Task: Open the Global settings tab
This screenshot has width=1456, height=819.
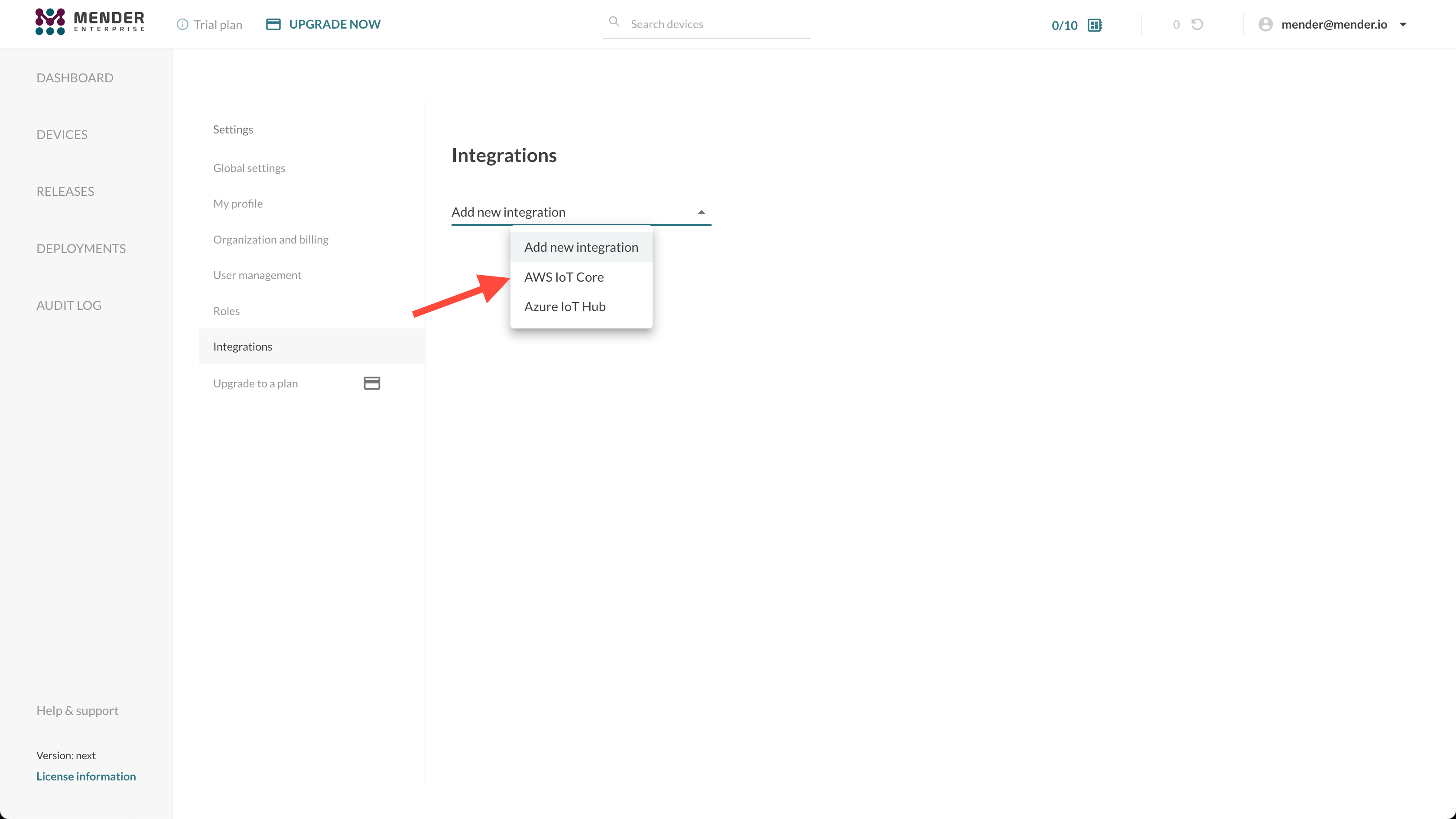Action: [249, 168]
